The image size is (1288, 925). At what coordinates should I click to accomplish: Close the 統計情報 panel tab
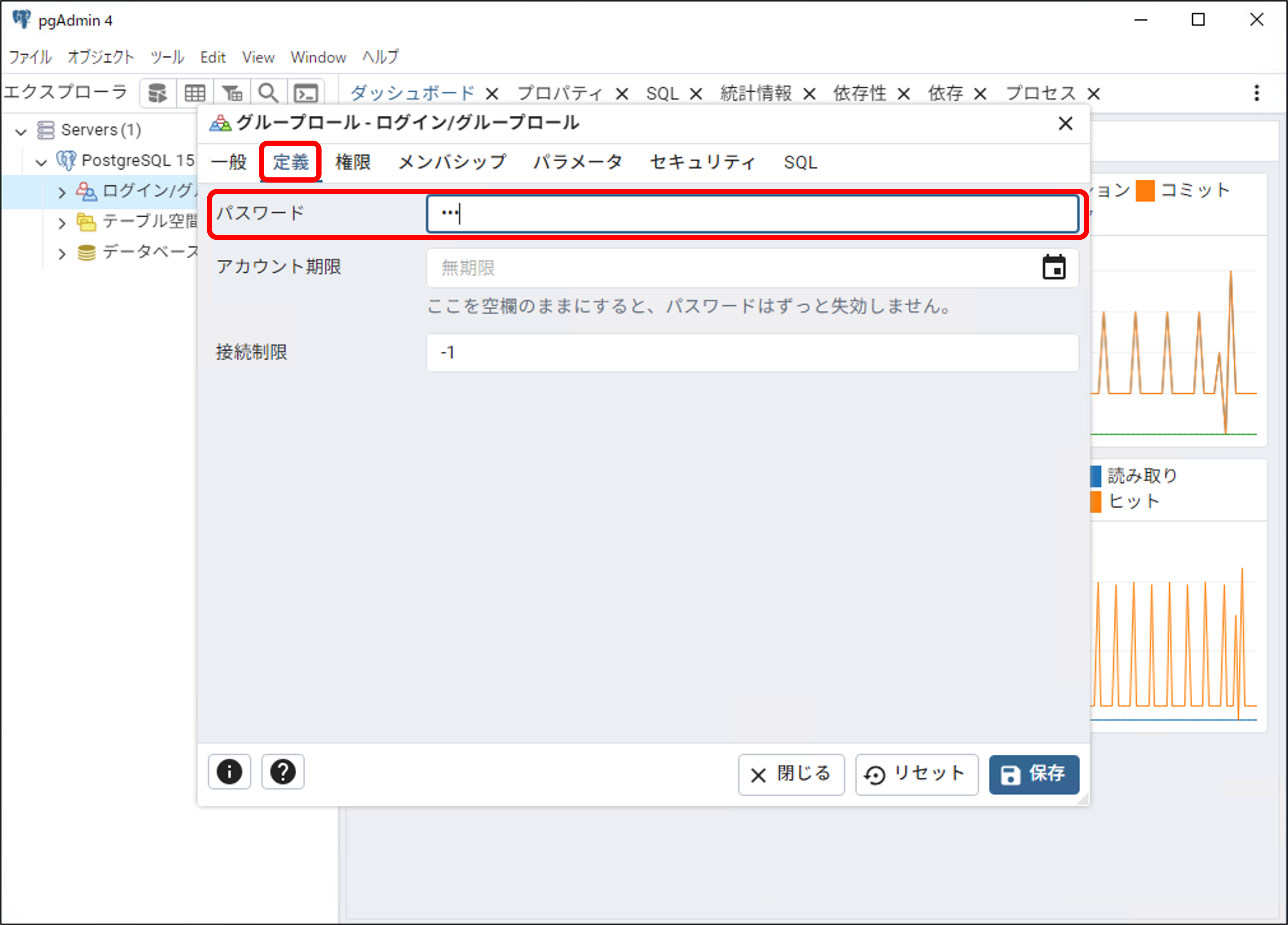pos(809,94)
